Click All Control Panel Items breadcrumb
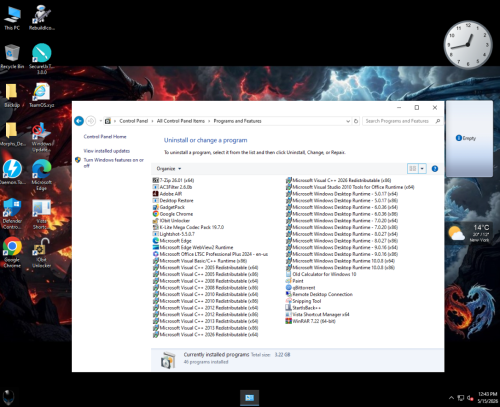The height and width of the screenshot is (407, 500). coord(181,121)
